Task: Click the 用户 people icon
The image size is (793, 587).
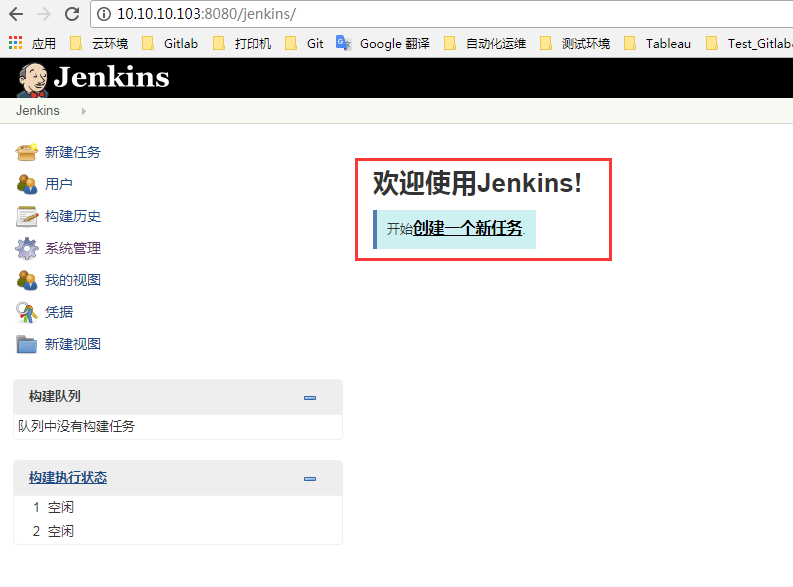Action: 26,184
